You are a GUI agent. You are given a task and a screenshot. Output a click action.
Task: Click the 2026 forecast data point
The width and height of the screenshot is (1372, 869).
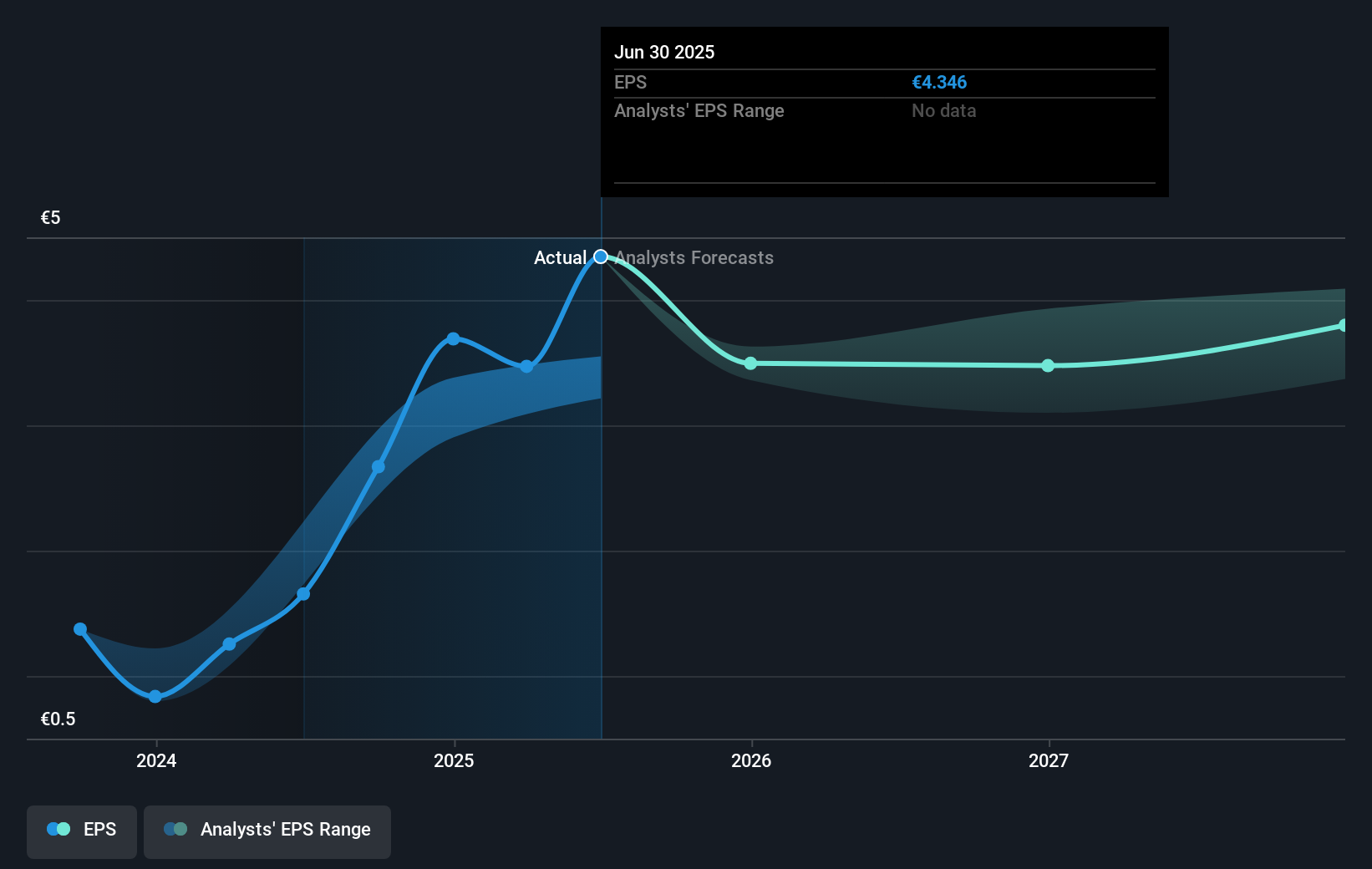[x=750, y=363]
